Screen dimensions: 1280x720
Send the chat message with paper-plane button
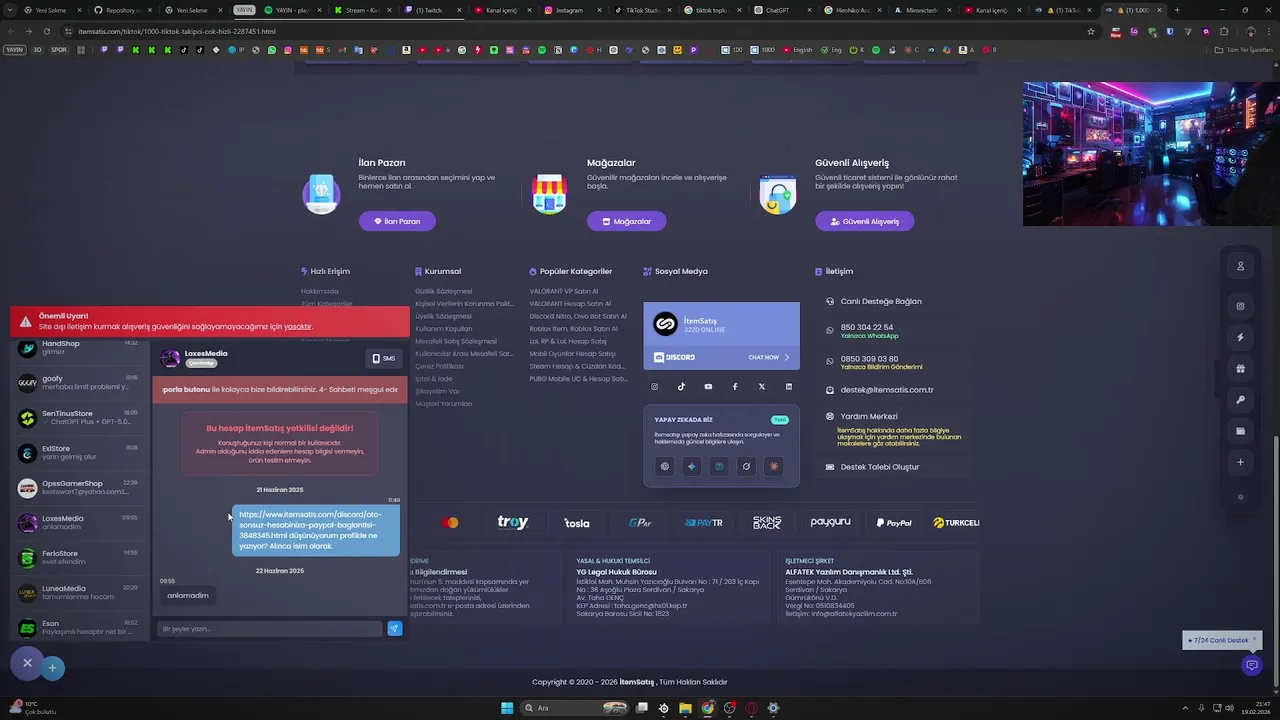click(394, 628)
